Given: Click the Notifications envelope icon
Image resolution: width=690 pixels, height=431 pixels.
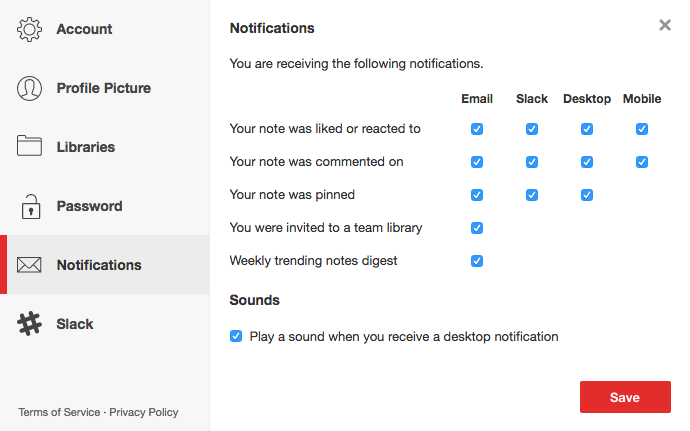Looking at the screenshot, I should pyautogui.click(x=30, y=265).
